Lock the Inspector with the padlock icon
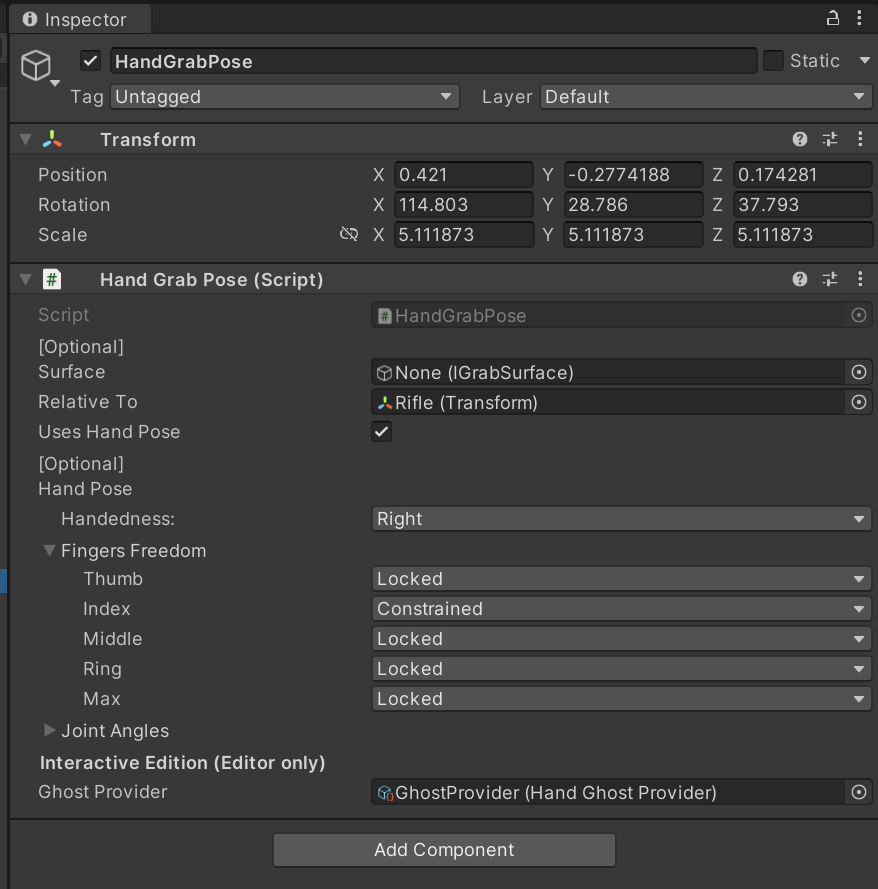The height and width of the screenshot is (889, 878). click(x=832, y=18)
